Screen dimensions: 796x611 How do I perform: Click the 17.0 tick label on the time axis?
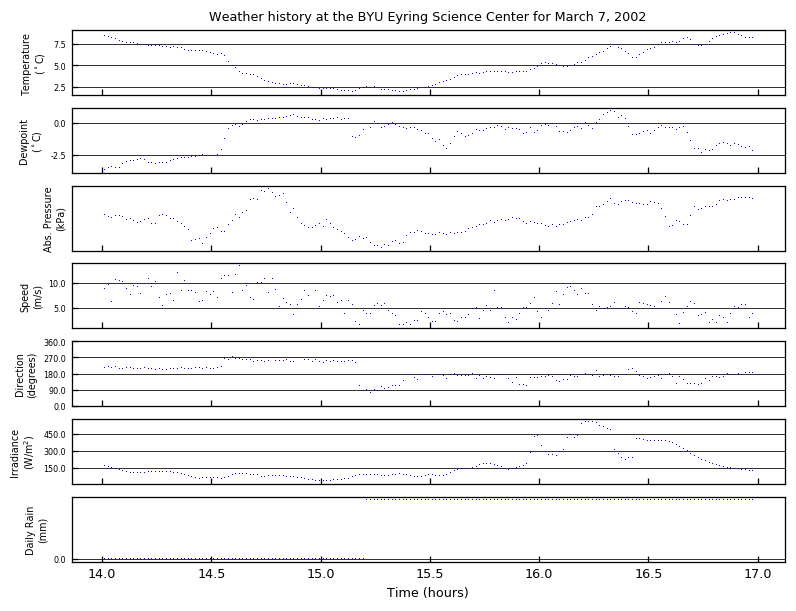[x=758, y=574]
